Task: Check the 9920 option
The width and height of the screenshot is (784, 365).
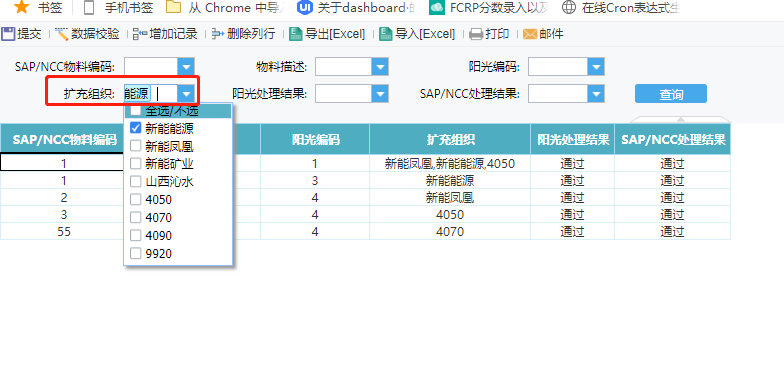Action: (x=135, y=254)
